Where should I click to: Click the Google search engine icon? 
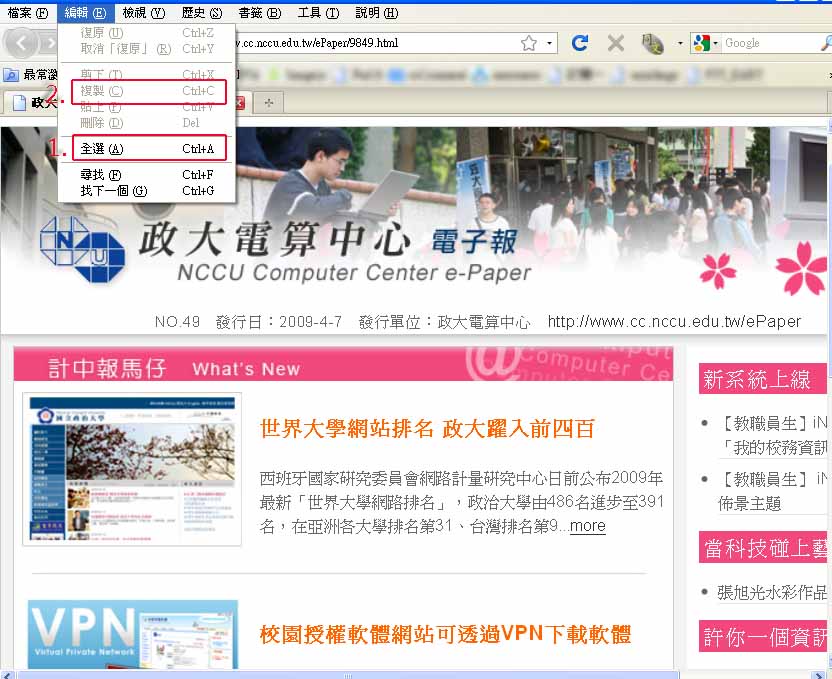(701, 43)
